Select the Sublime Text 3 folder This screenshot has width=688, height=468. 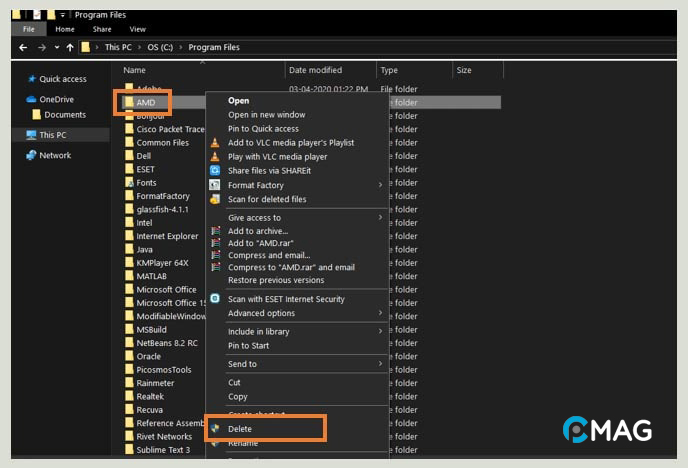point(163,450)
